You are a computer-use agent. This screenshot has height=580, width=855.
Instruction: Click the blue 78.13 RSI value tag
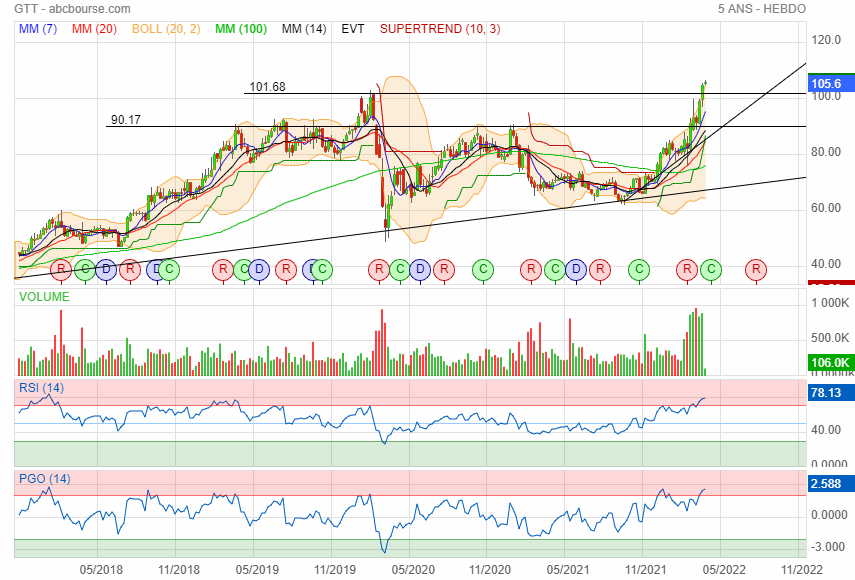(831, 392)
